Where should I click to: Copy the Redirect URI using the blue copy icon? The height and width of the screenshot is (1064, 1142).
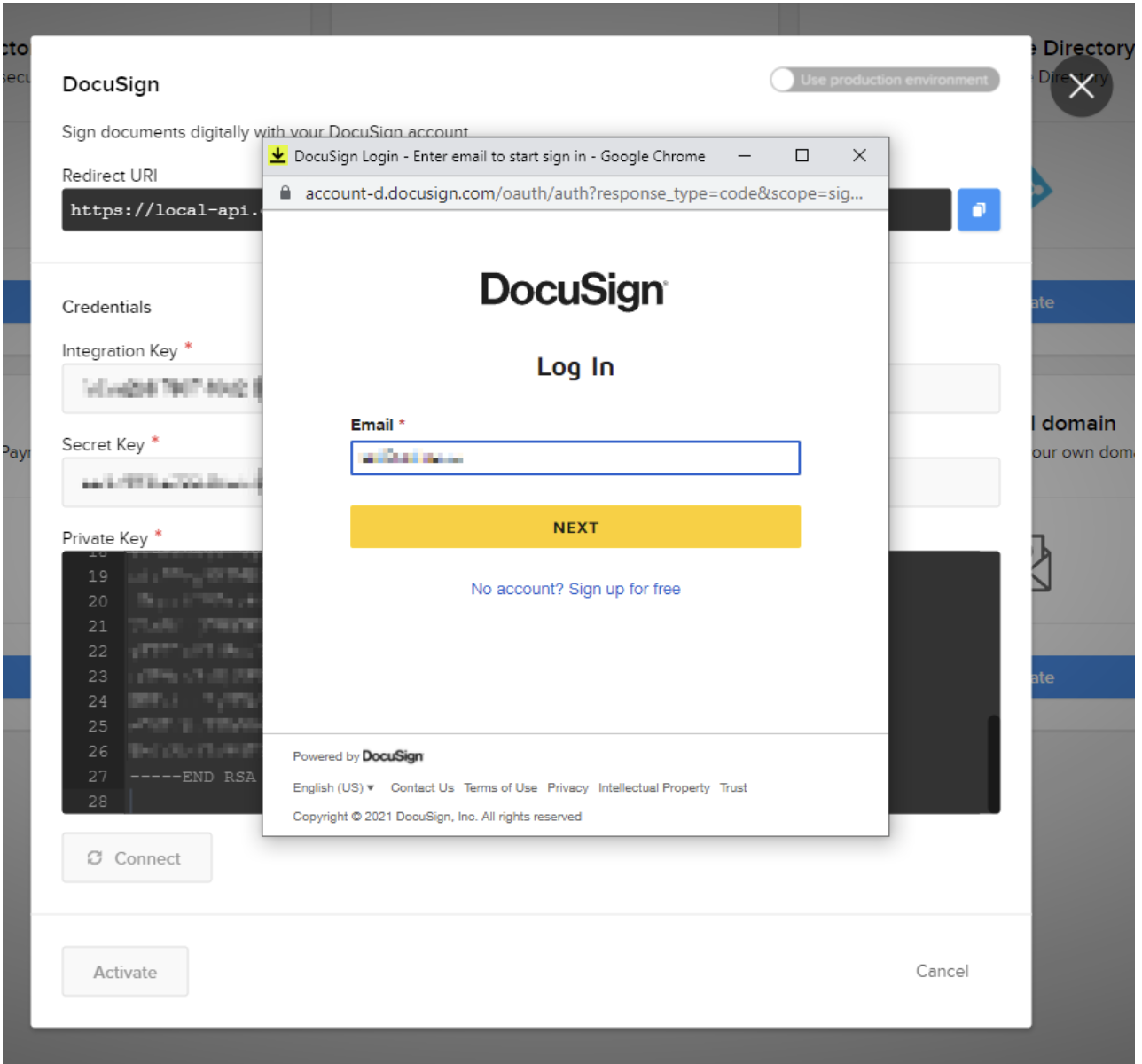tap(978, 210)
